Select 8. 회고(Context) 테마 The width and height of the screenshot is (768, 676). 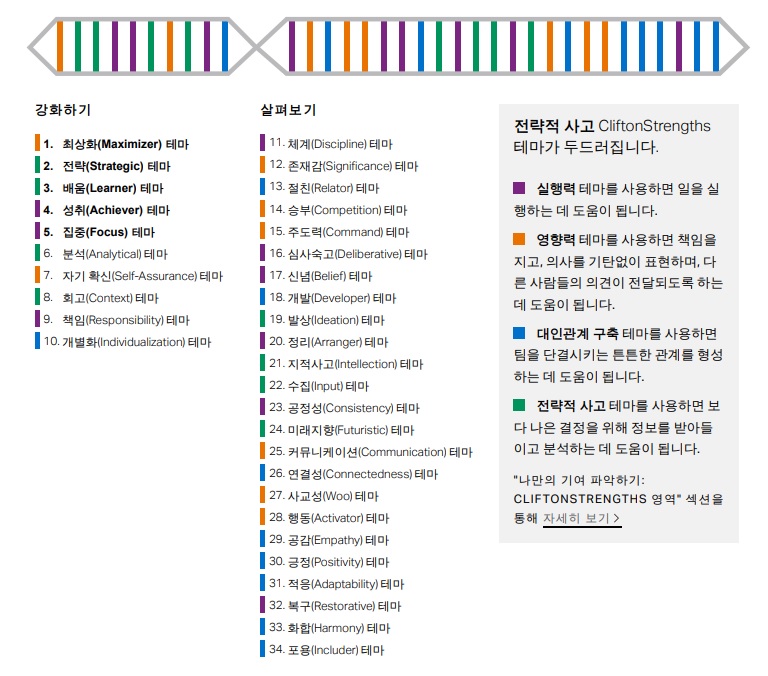97,298
